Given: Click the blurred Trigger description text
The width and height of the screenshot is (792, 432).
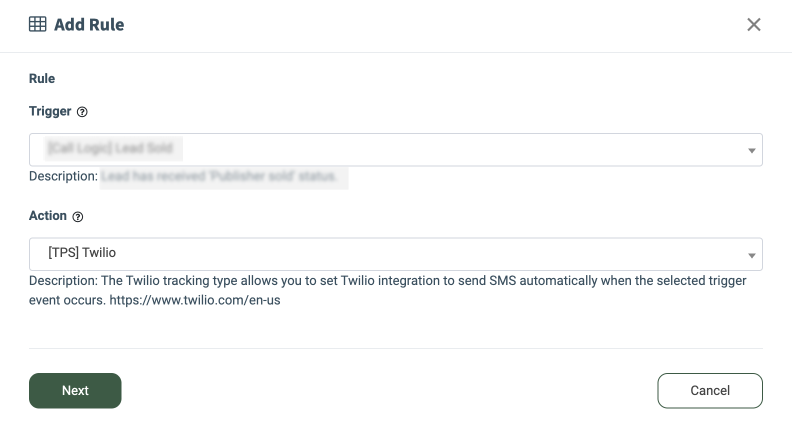Looking at the screenshot, I should click(x=222, y=177).
